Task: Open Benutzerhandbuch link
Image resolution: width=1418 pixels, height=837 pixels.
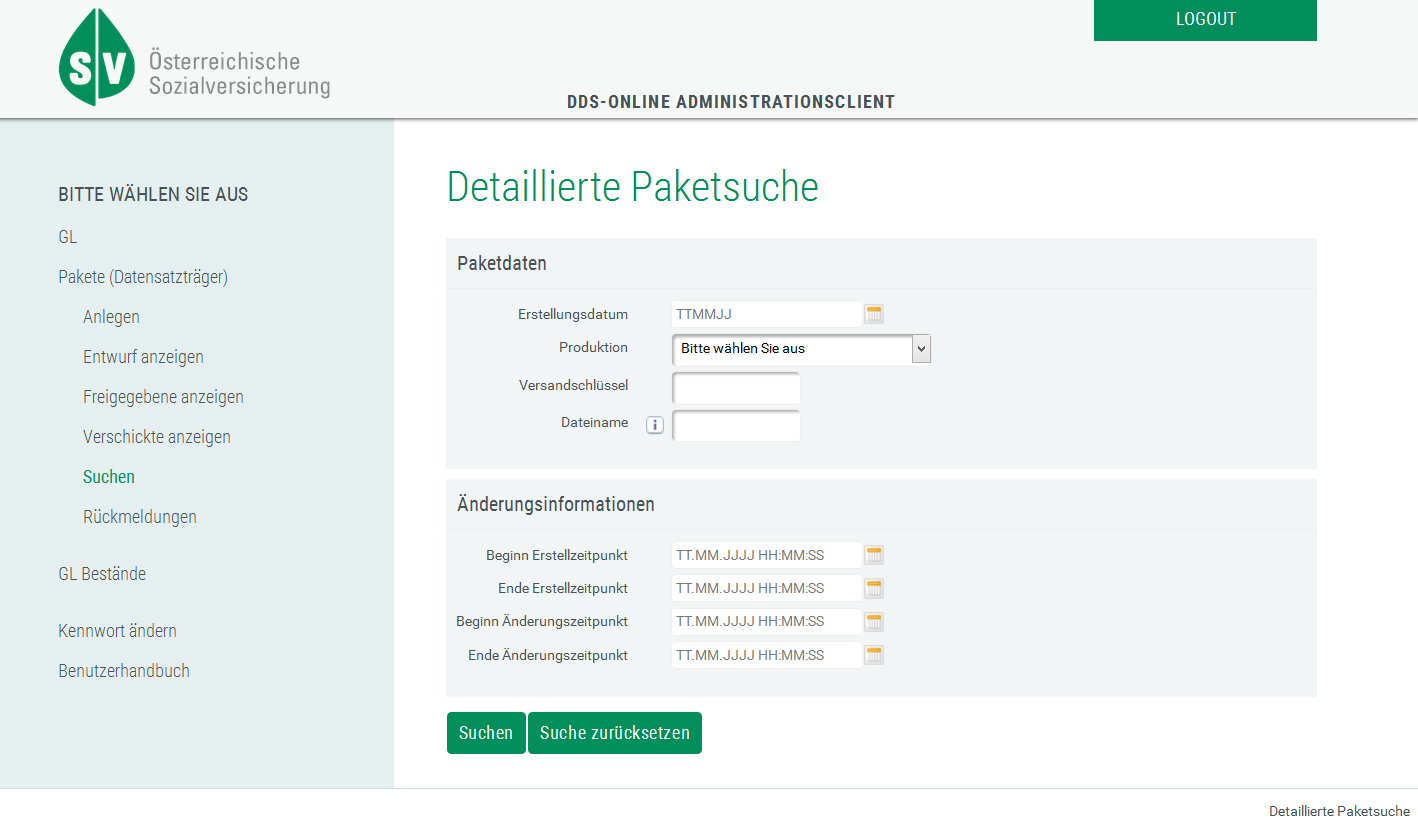Action: click(124, 671)
